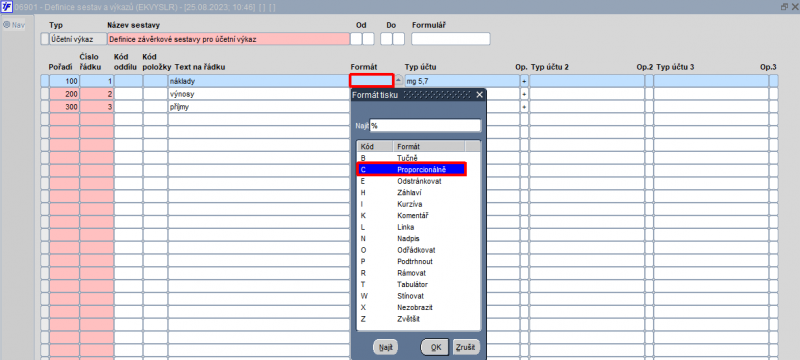Image resolution: width=800 pixels, height=360 pixels.
Task: Focus the search field containing percent sign
Action: point(425,125)
